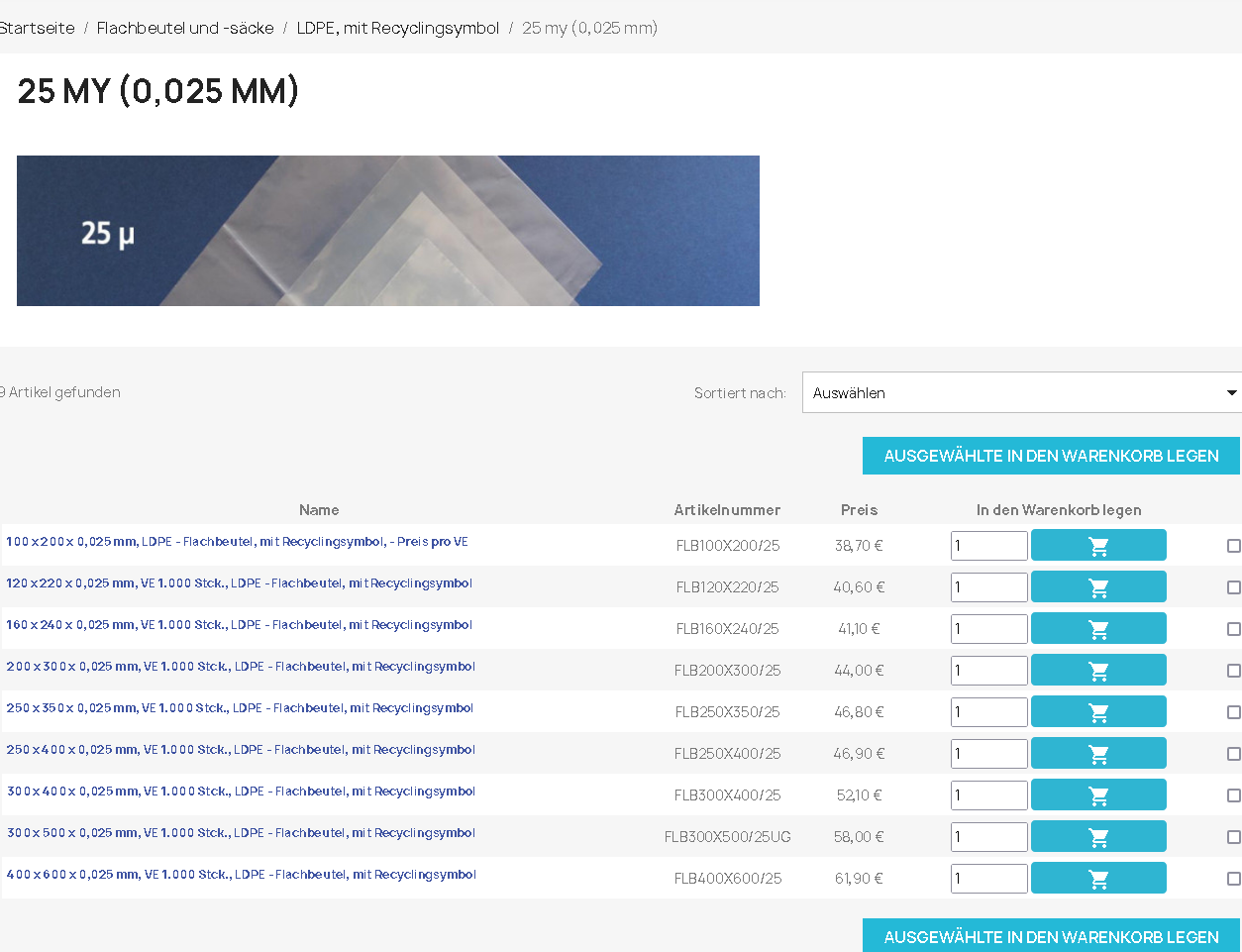The height and width of the screenshot is (952, 1242).
Task: Select the checkbox in the FLB250X350/25 row
Action: coord(1233,712)
